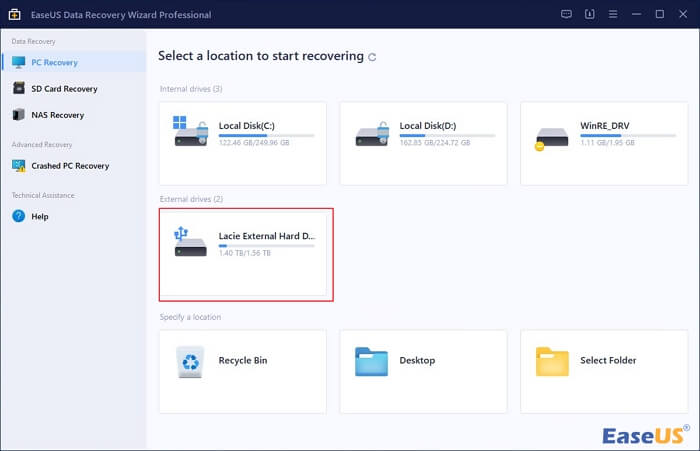Open Help under Technical Assistance
700x451 pixels.
(x=39, y=216)
